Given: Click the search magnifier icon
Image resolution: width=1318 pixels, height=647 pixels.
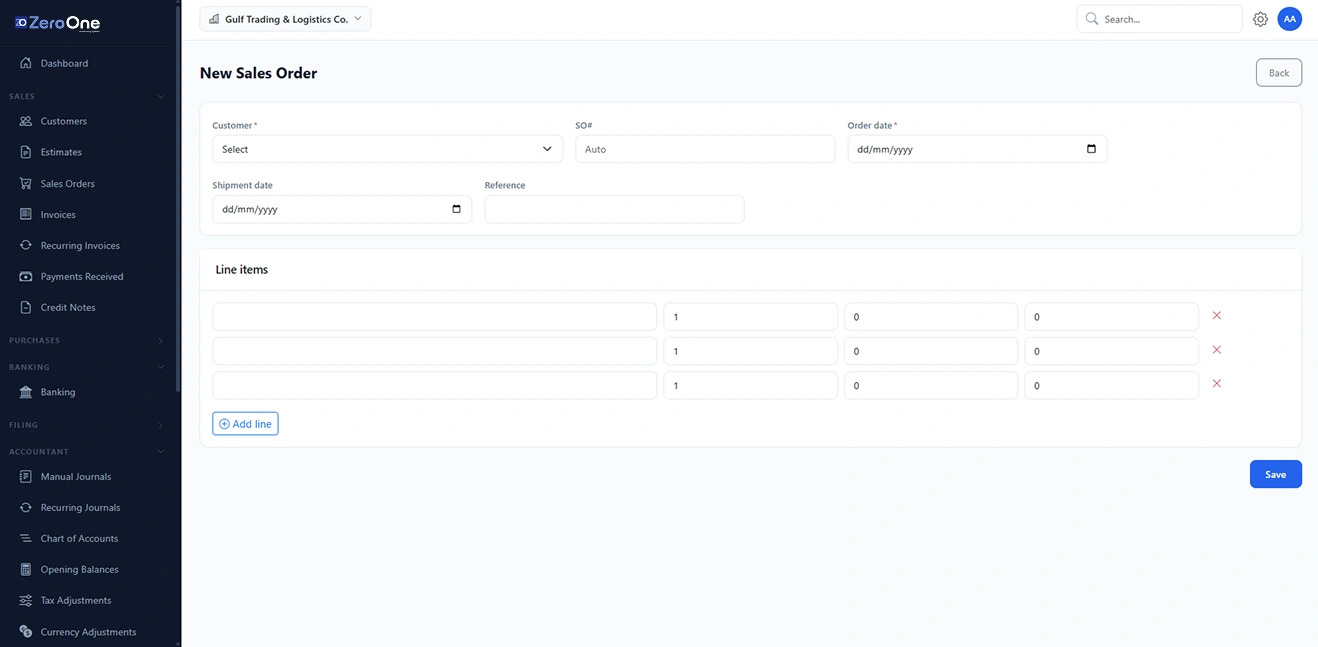Looking at the screenshot, I should [1092, 19].
